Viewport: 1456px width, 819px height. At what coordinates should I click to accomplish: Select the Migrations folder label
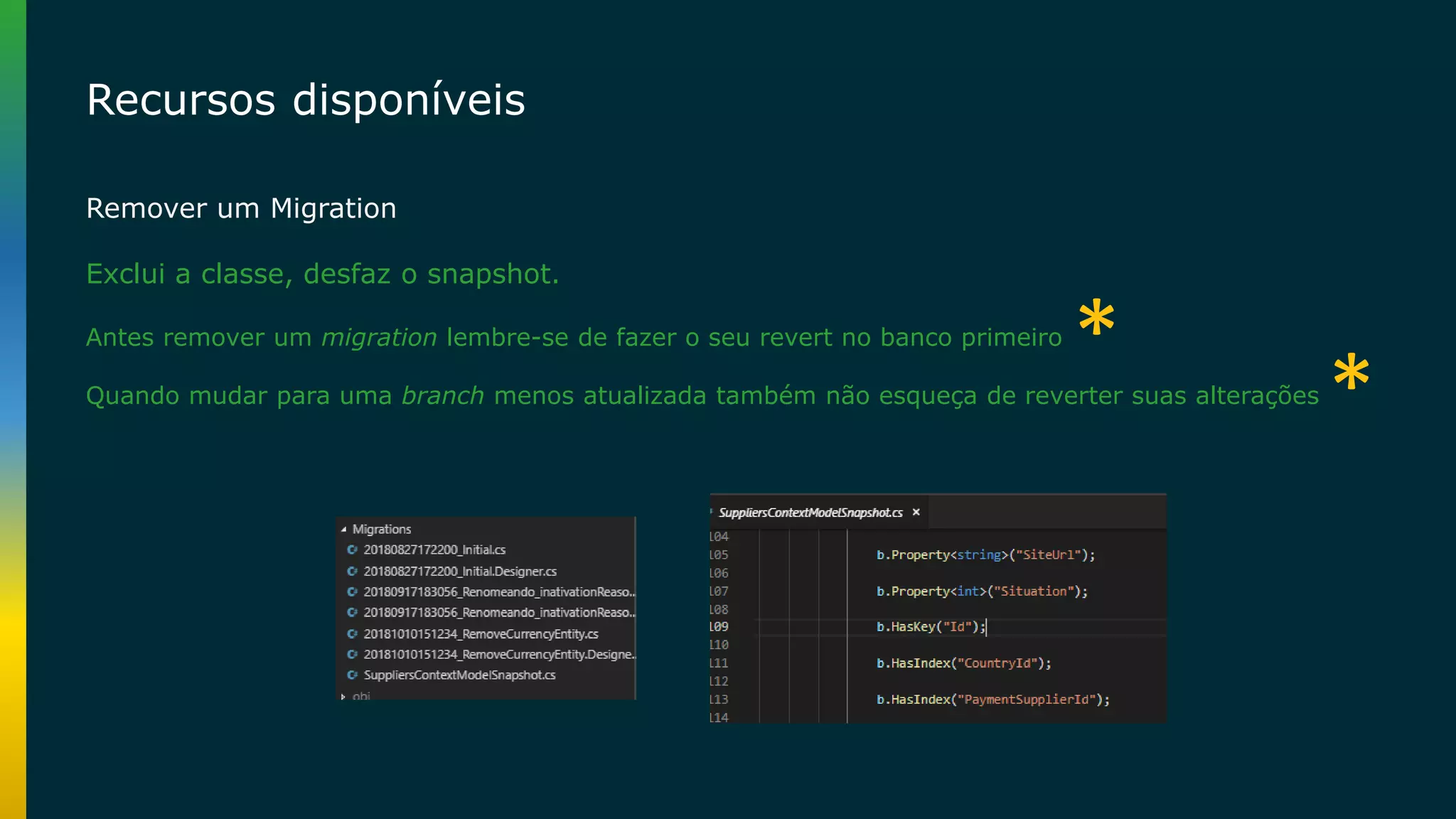(x=382, y=530)
